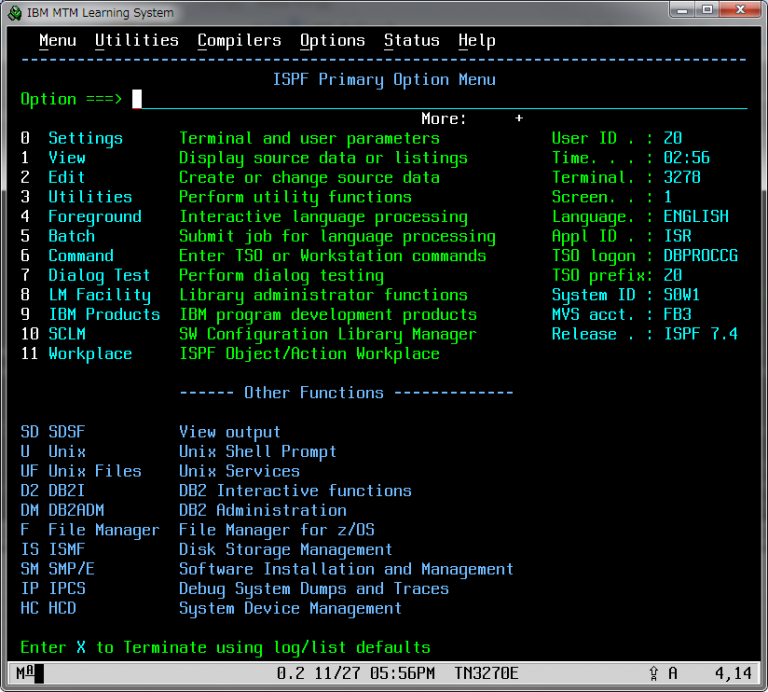Select the Dialog Test option
Viewport: 768px width, 692px height.
point(98,276)
